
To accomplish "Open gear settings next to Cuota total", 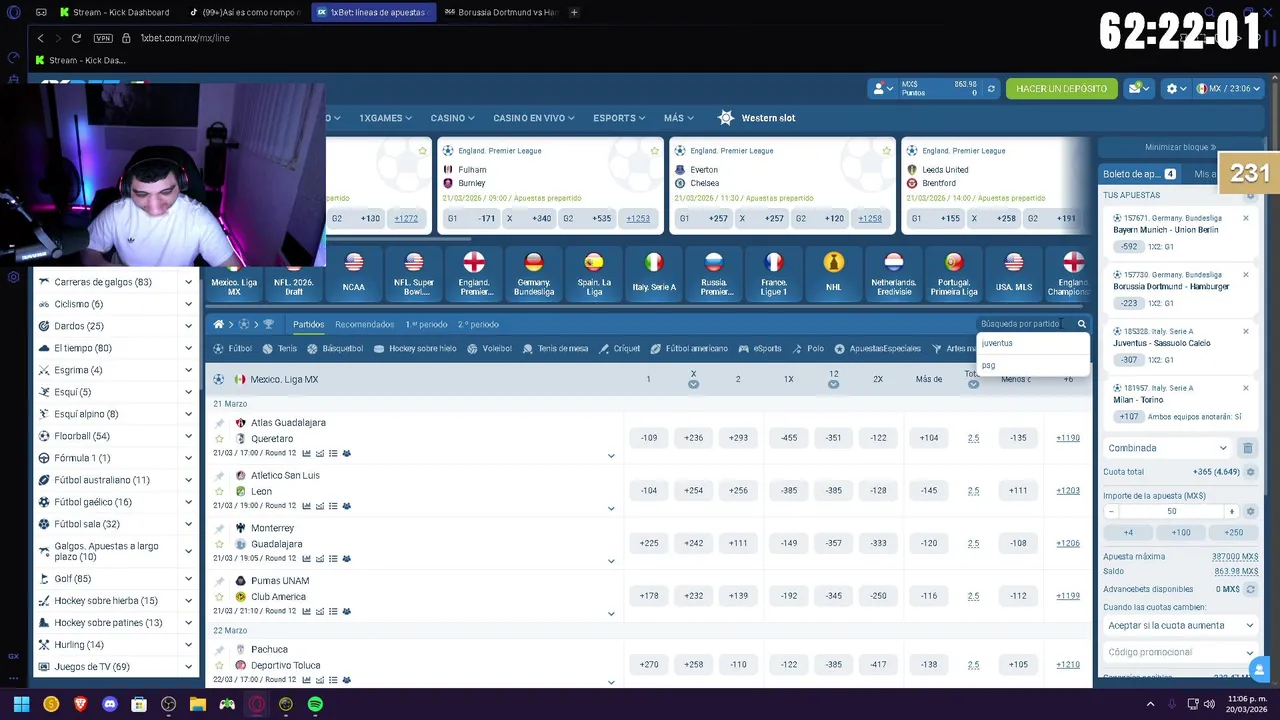I will point(1250,472).
